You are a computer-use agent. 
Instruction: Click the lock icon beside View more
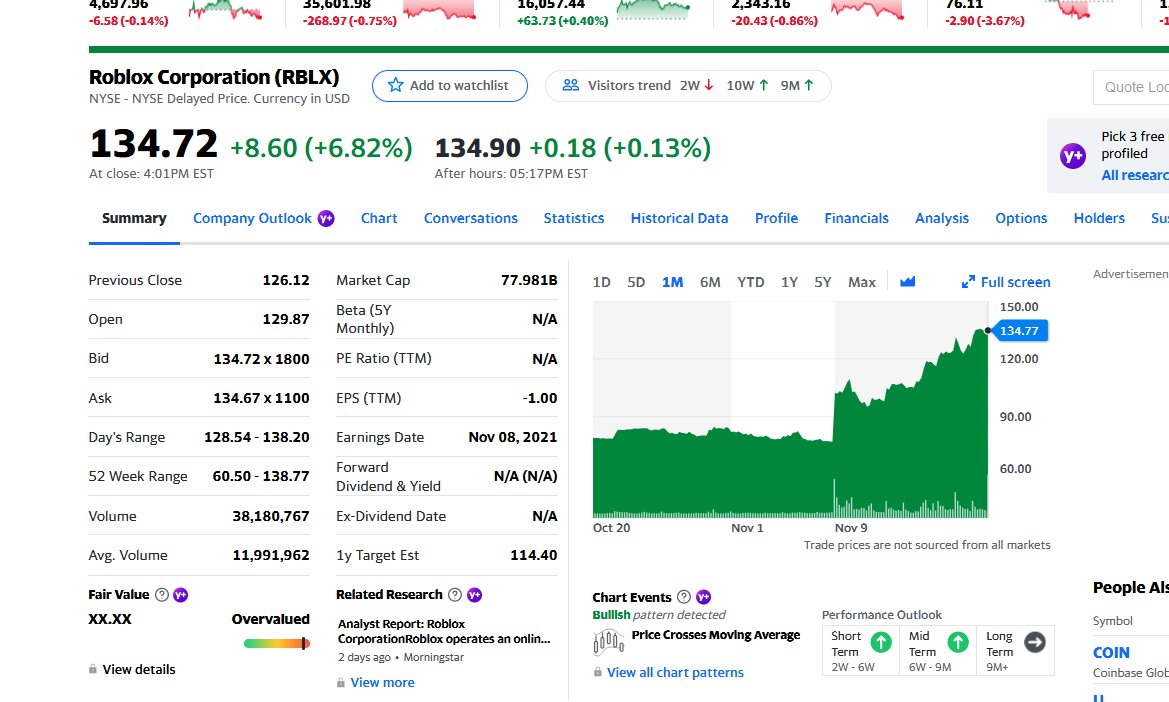[x=341, y=683]
